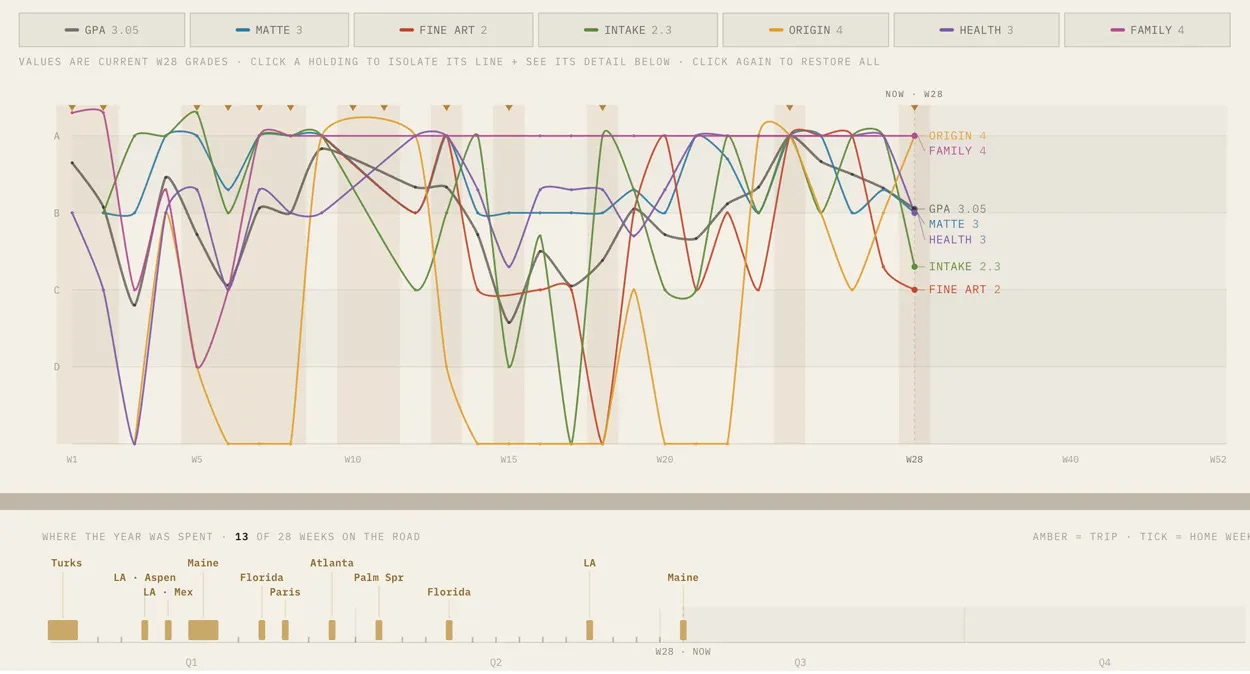Click the 'W5' week axis label

click(197, 460)
